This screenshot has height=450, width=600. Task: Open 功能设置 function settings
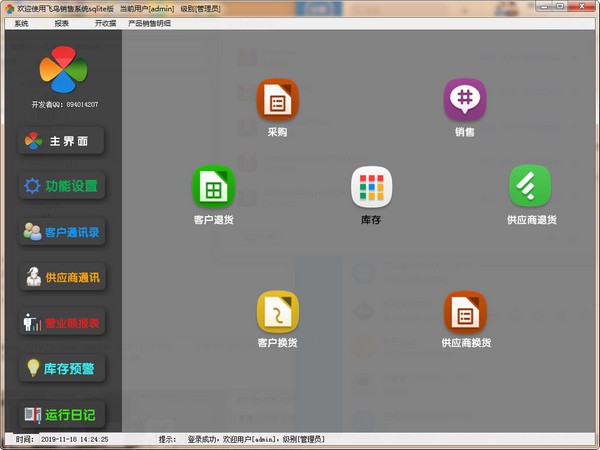coord(62,186)
